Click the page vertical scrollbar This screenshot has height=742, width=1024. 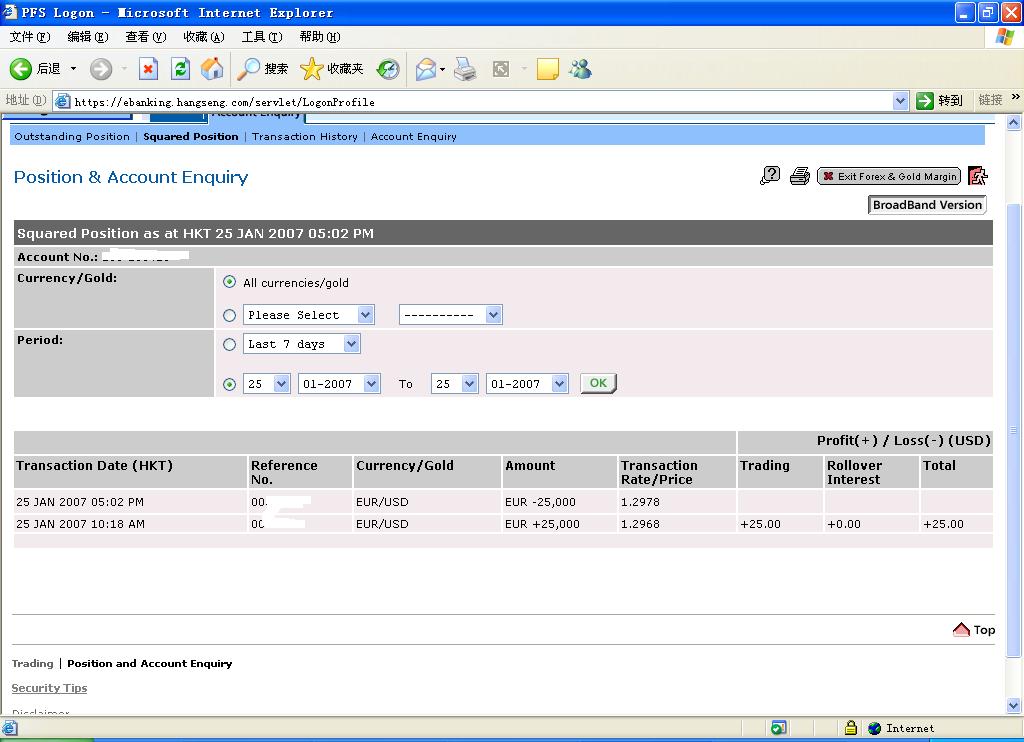(1014, 430)
